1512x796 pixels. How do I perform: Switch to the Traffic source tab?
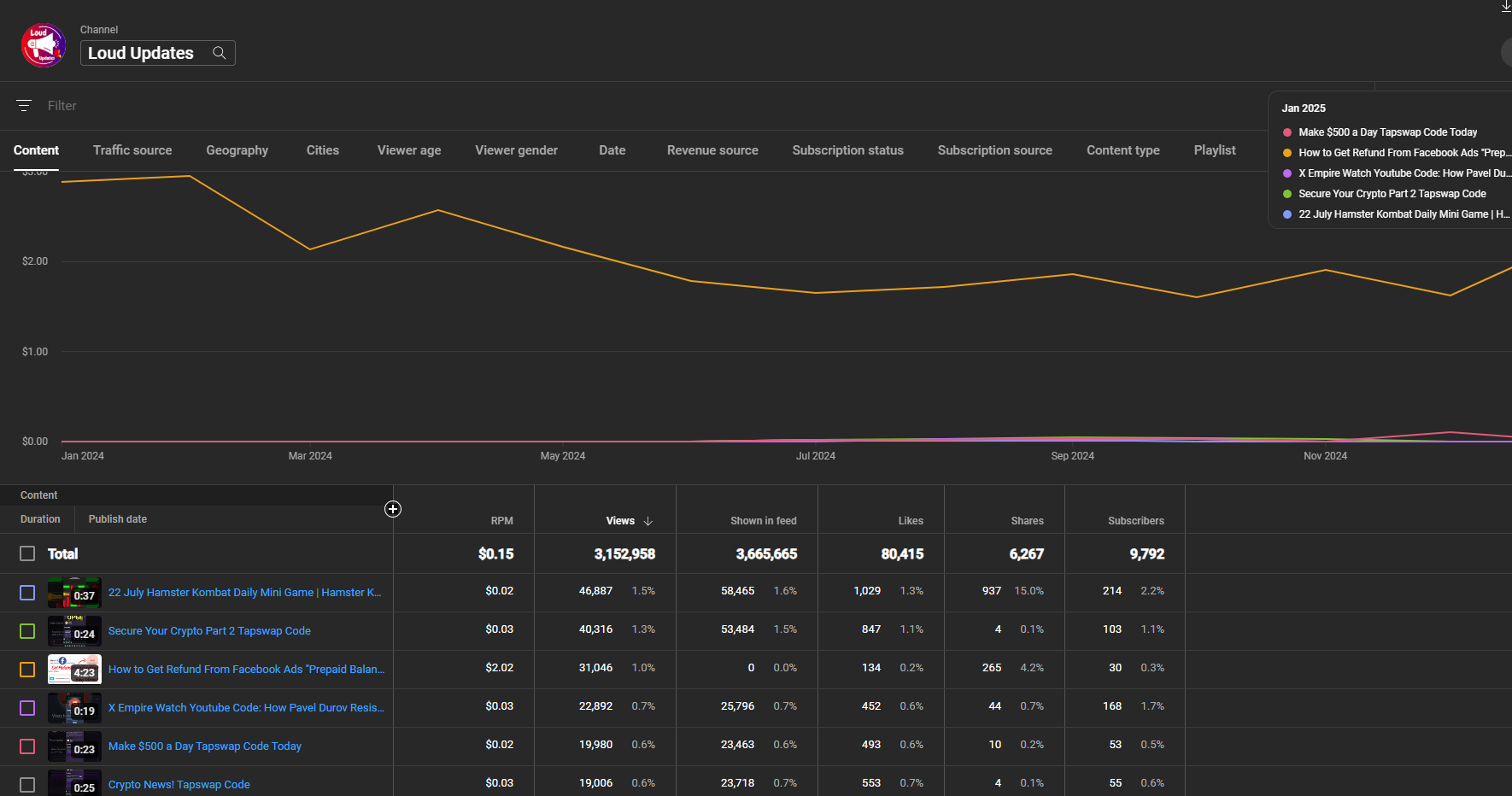(x=132, y=150)
